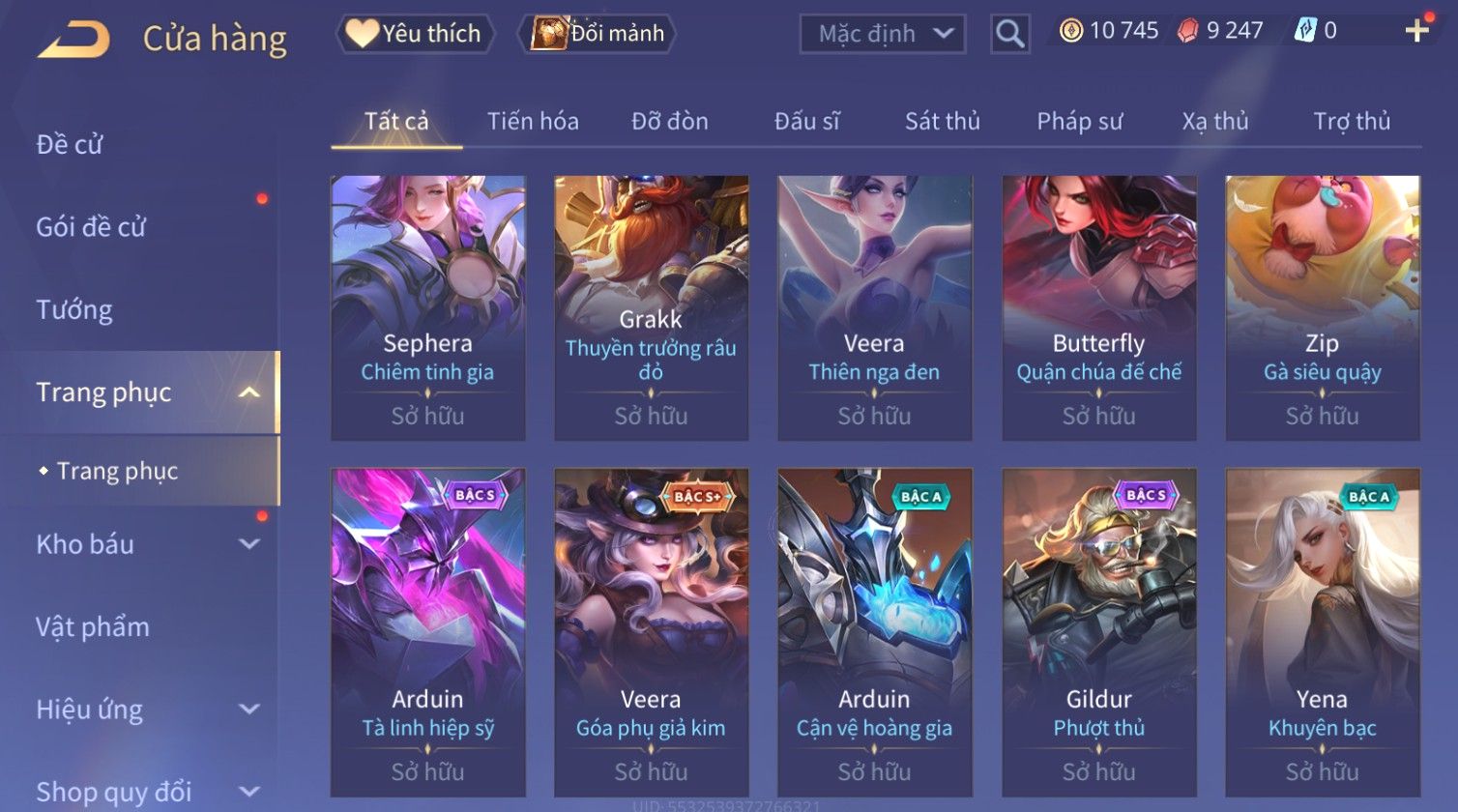Viewport: 1458px width, 812px height.
Task: Collapse the Trang phục sidebar section
Action: coord(248,392)
